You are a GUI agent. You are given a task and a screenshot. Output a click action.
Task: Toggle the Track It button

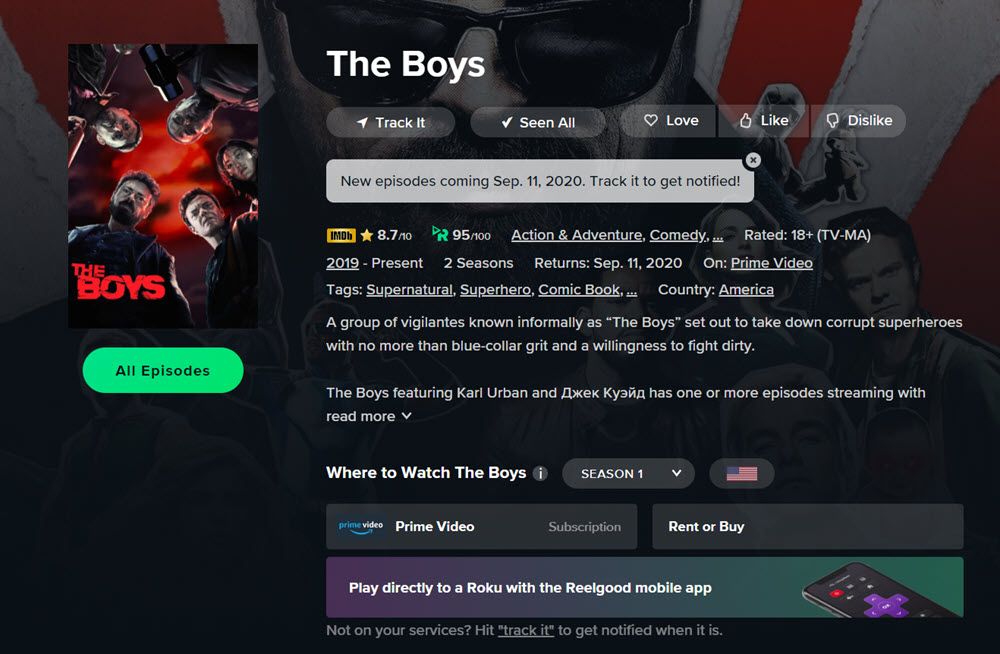point(390,123)
